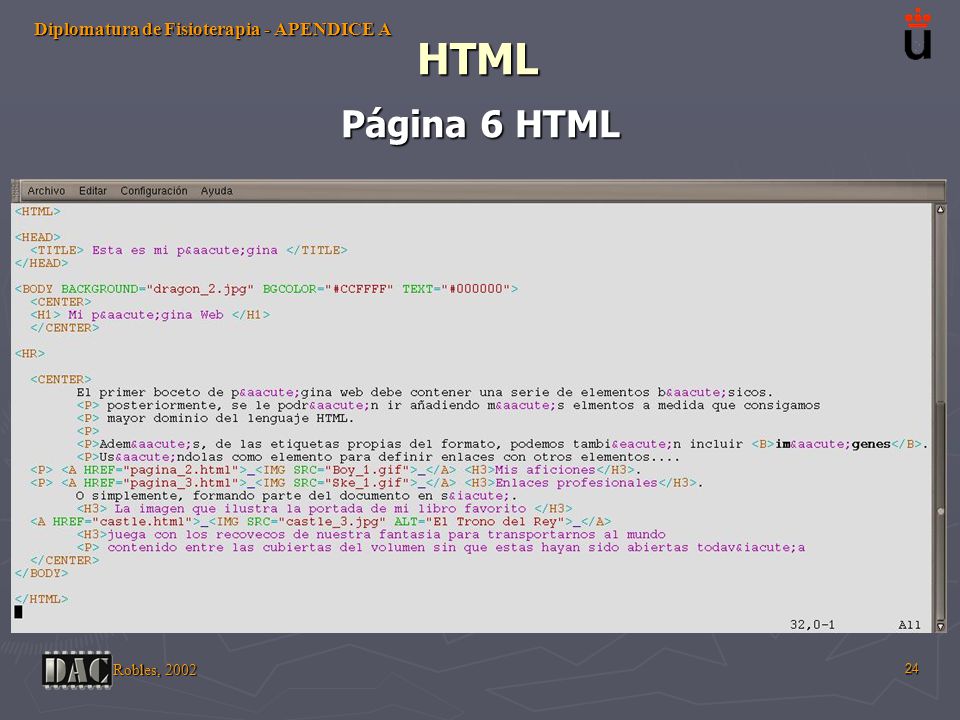Click the <HEAD> tag line
This screenshot has width=960, height=720.
[x=37, y=237]
